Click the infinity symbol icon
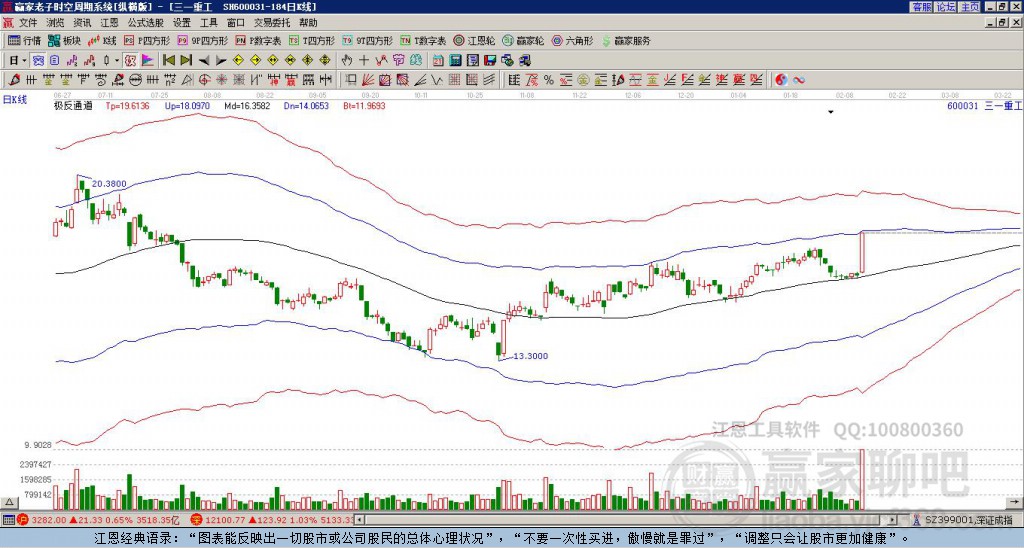 coord(799,80)
